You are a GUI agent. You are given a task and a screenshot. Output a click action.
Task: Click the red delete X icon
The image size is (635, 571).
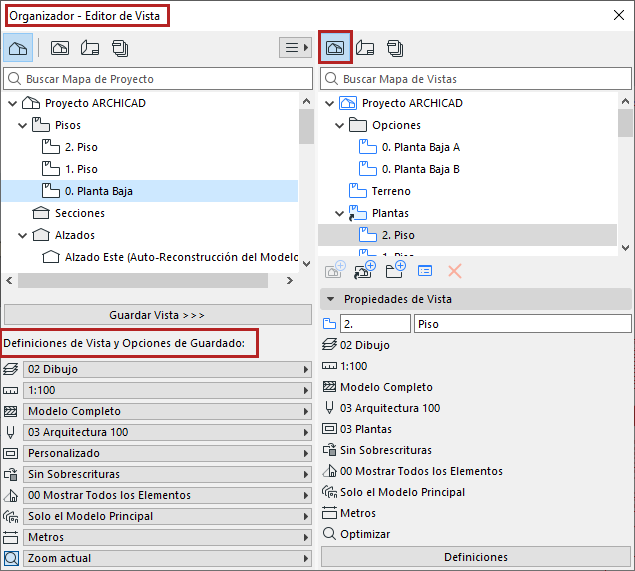pyautogui.click(x=455, y=271)
